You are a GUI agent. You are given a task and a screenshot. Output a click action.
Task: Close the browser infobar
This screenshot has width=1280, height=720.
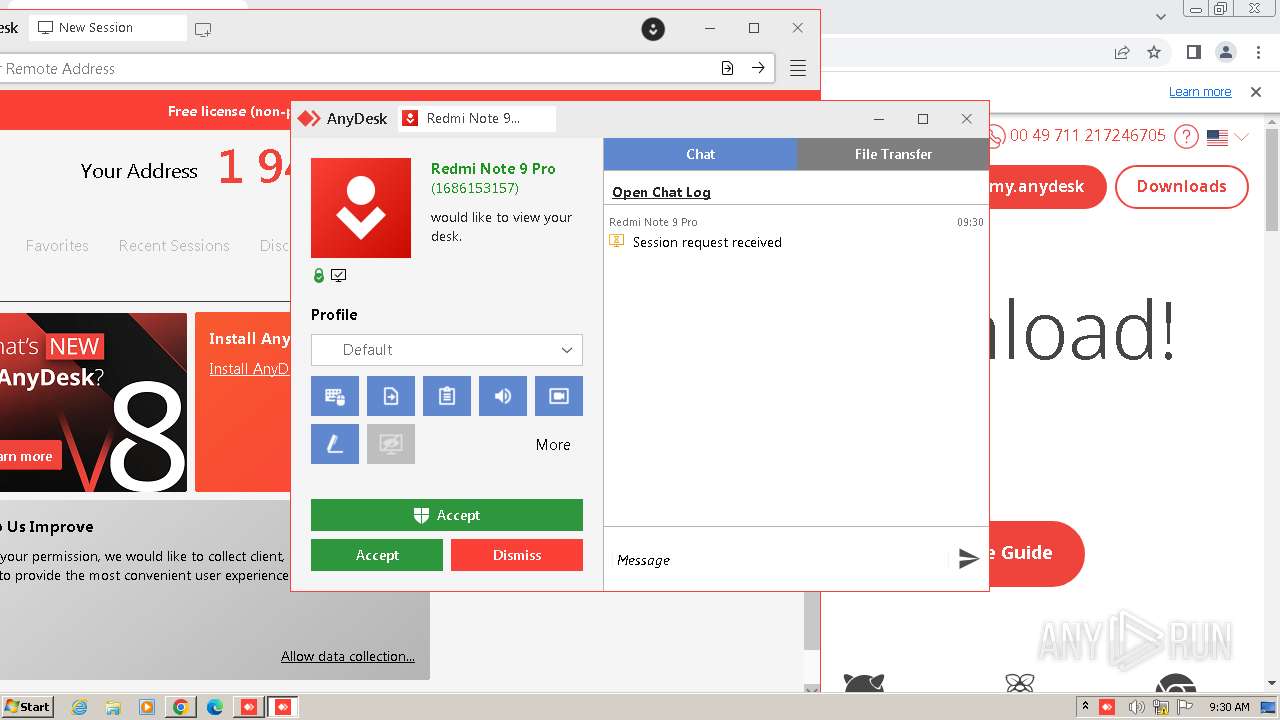point(1256,92)
